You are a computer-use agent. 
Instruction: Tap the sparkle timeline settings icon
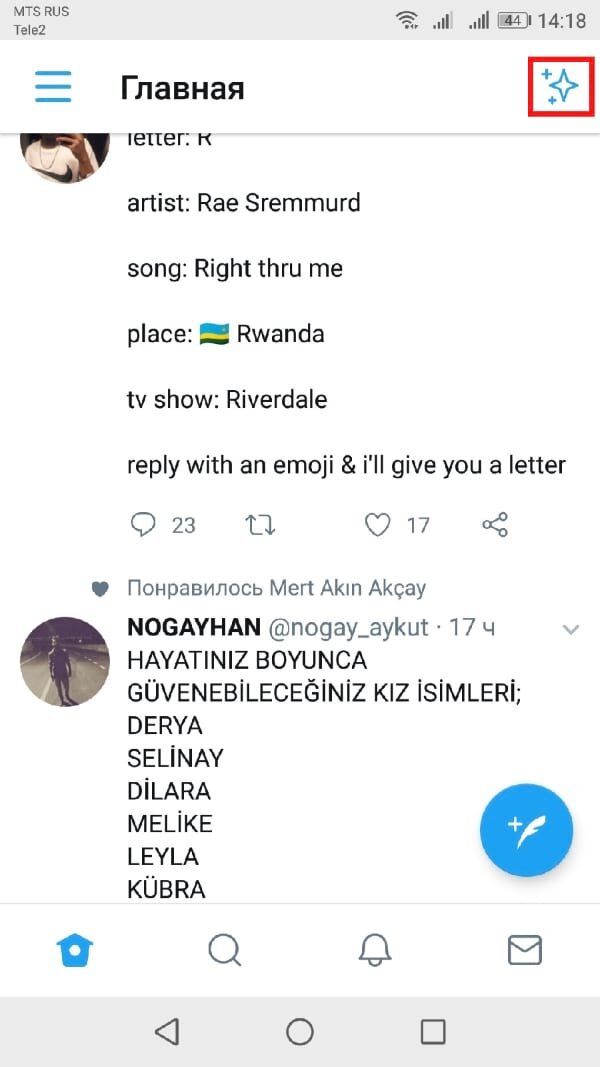pyautogui.click(x=560, y=87)
